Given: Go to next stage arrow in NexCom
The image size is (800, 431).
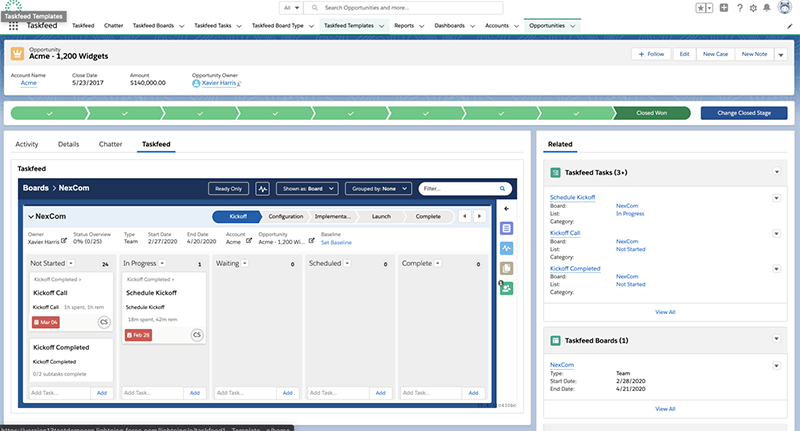Looking at the screenshot, I should tap(479, 216).
